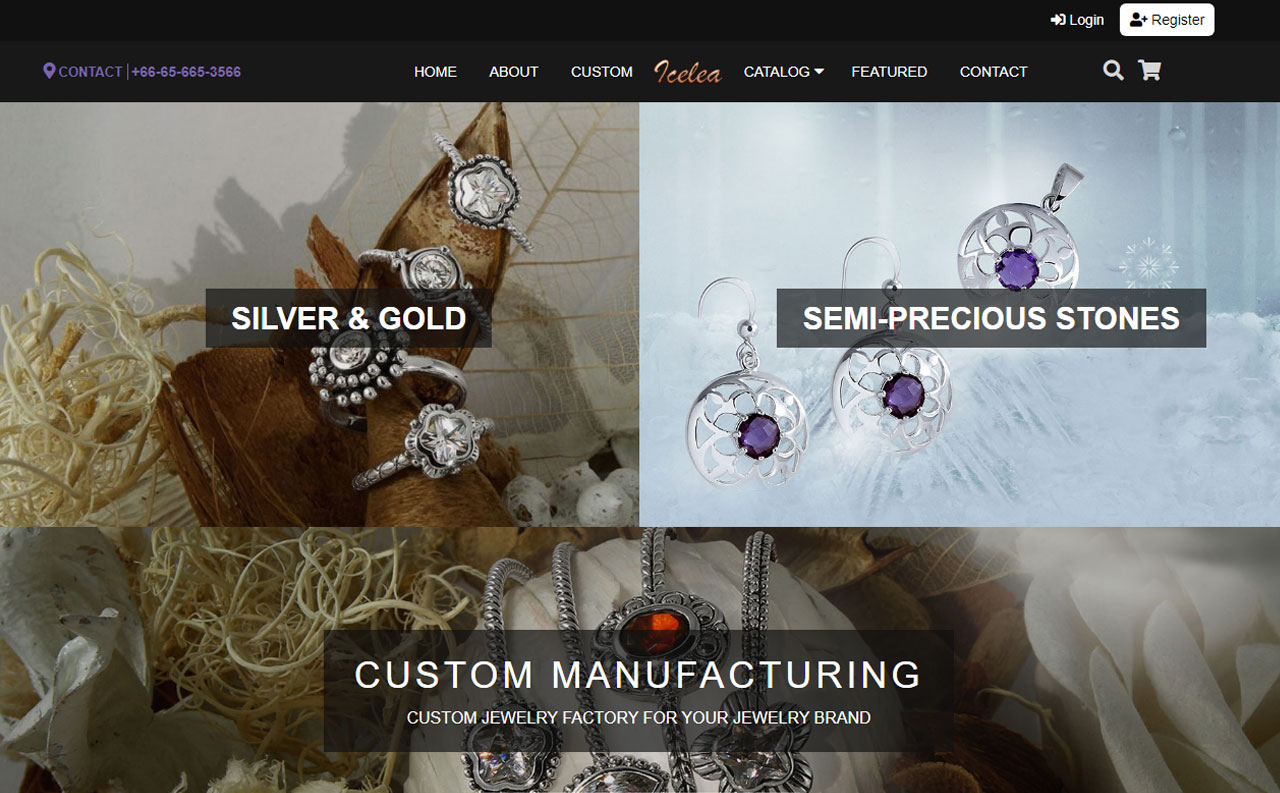
Task: Open the Custom Manufacturing banner
Action: tap(638, 690)
